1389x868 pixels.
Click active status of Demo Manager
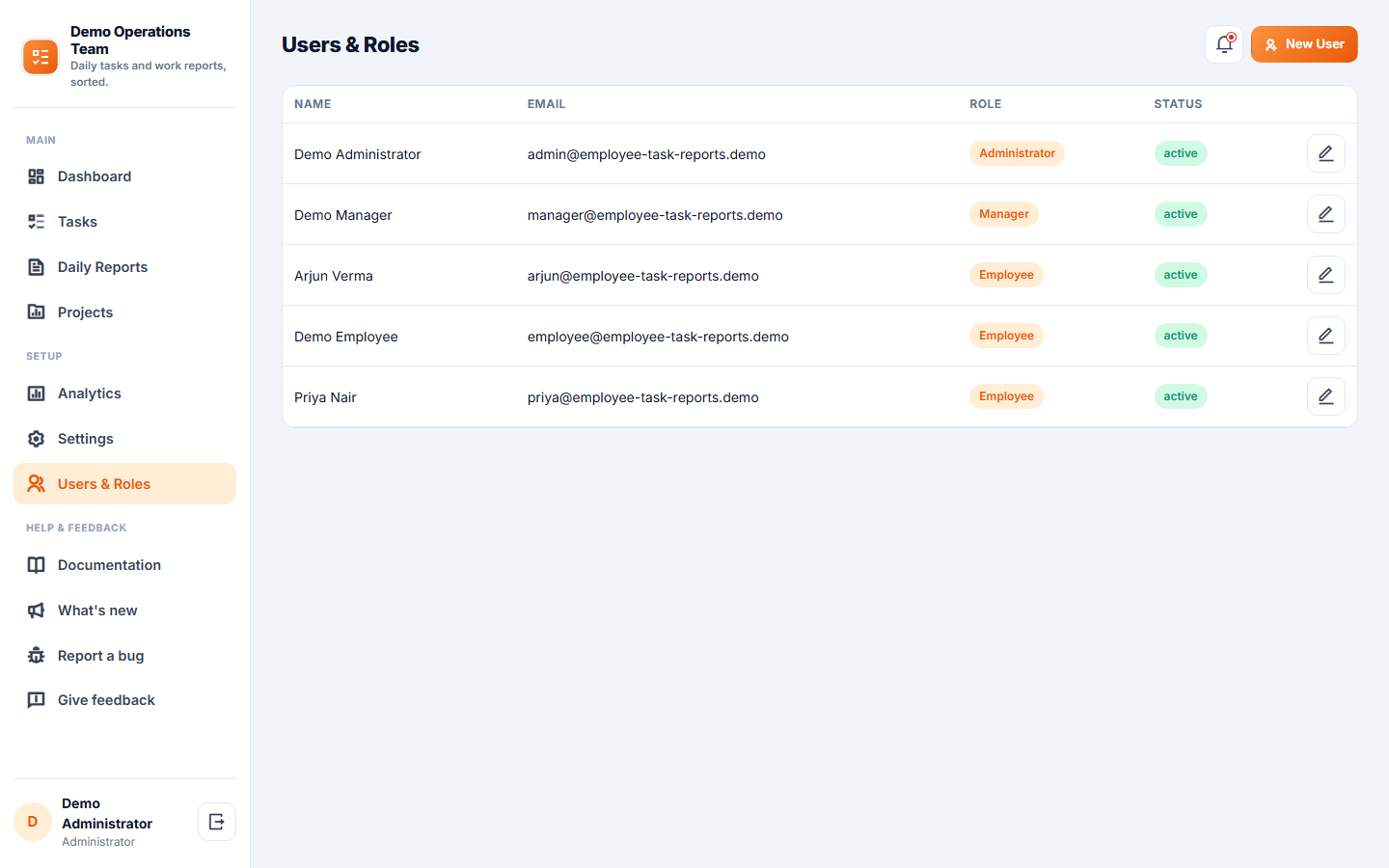pos(1181,214)
